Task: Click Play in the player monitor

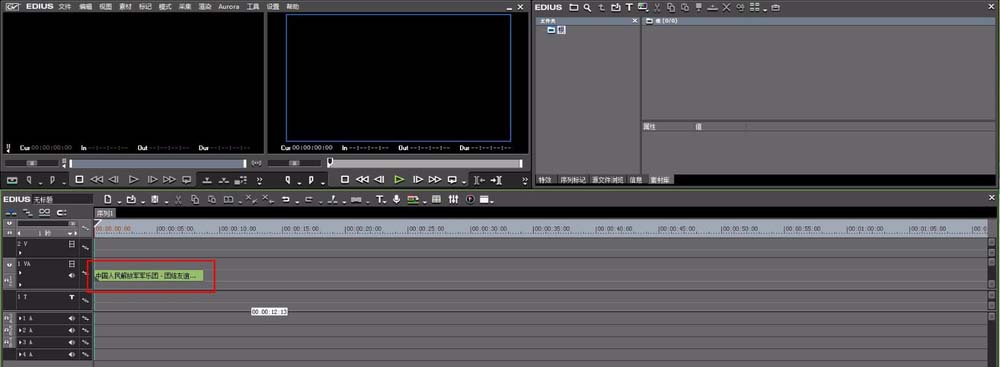Action: (134, 180)
